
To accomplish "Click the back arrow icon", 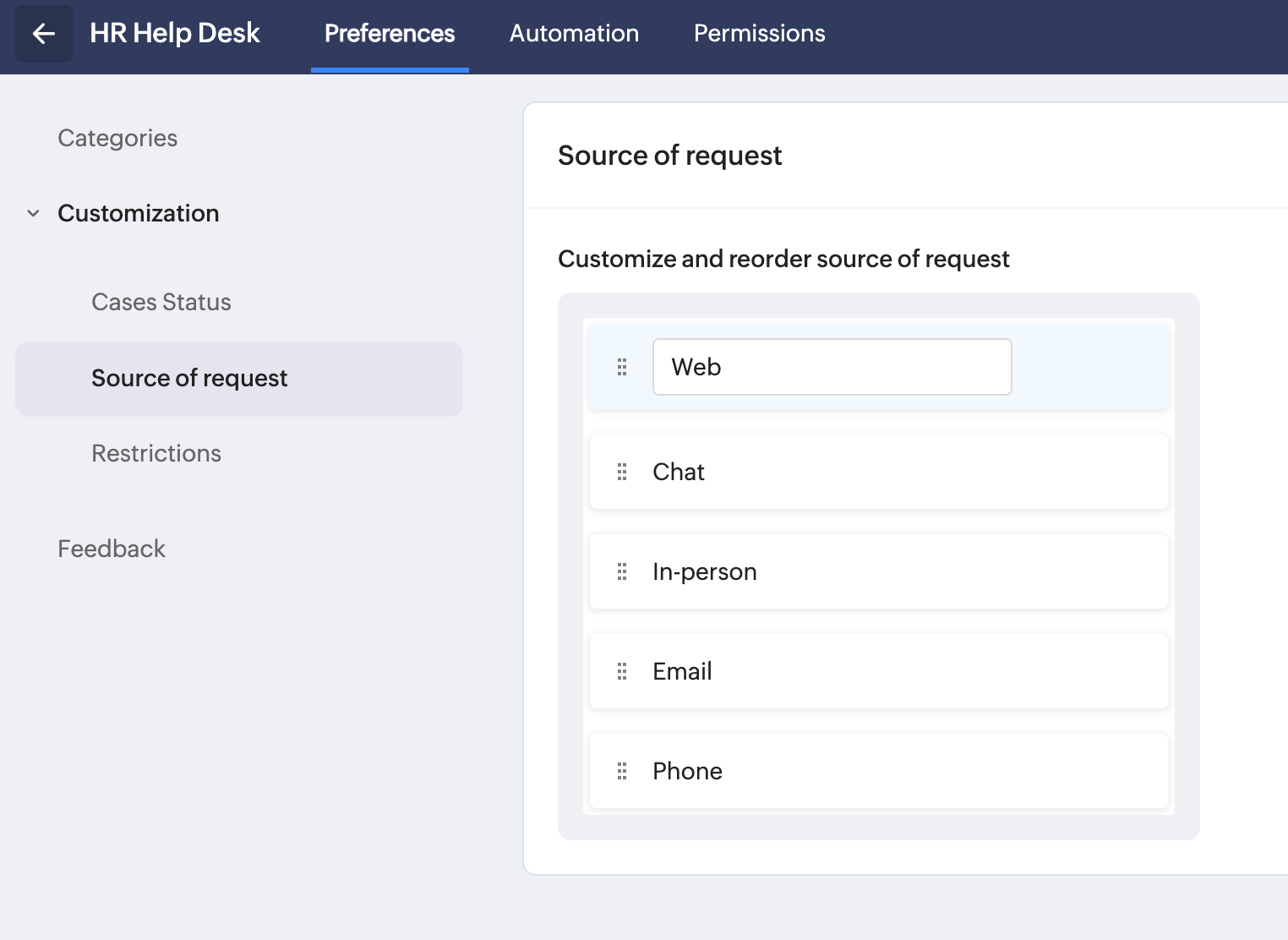I will tap(44, 34).
